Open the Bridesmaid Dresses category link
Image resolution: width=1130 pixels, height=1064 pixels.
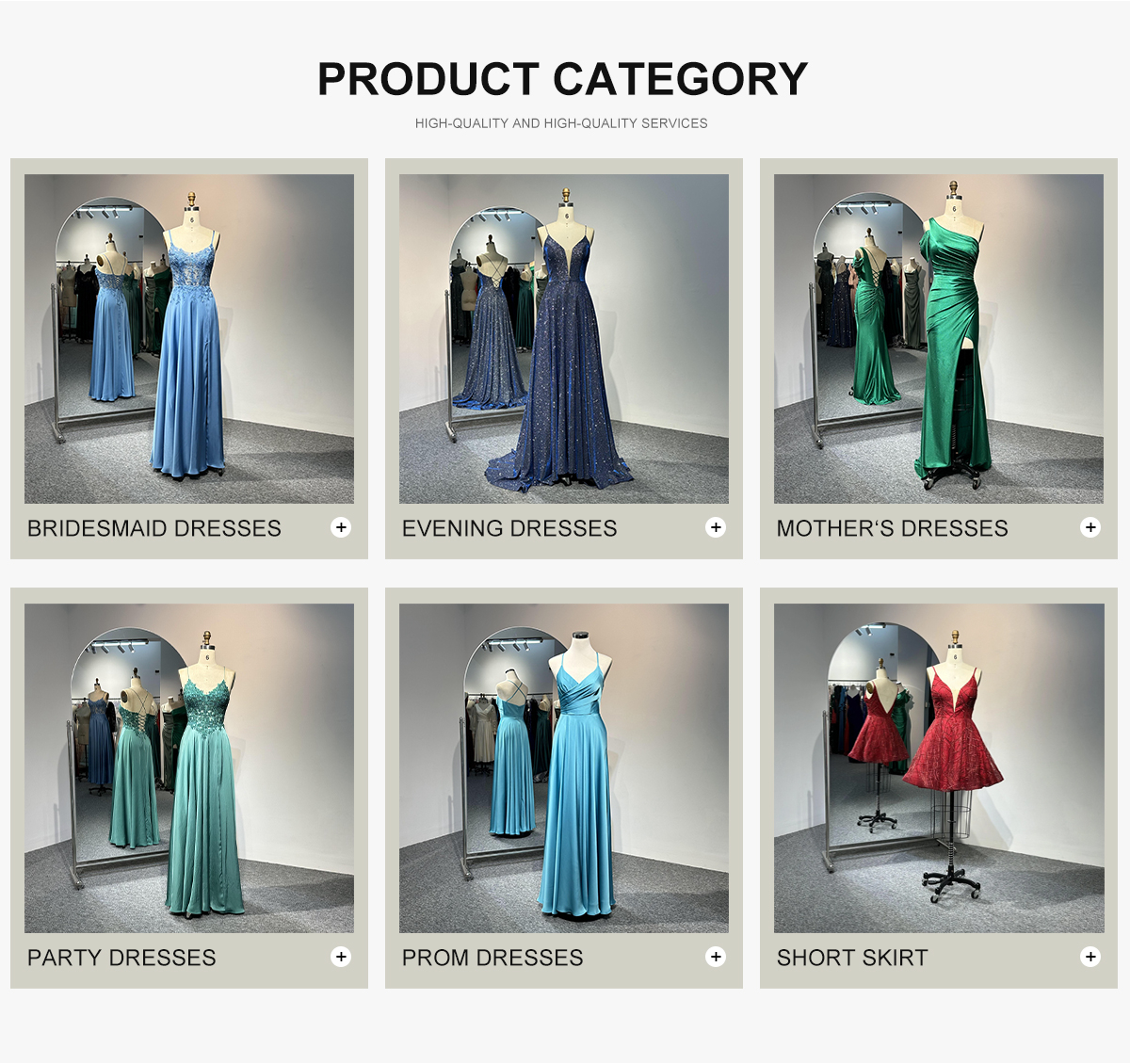click(x=154, y=528)
